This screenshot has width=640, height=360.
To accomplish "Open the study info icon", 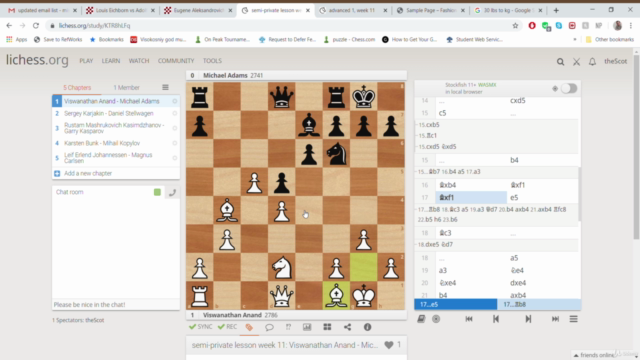I will coord(367,327).
